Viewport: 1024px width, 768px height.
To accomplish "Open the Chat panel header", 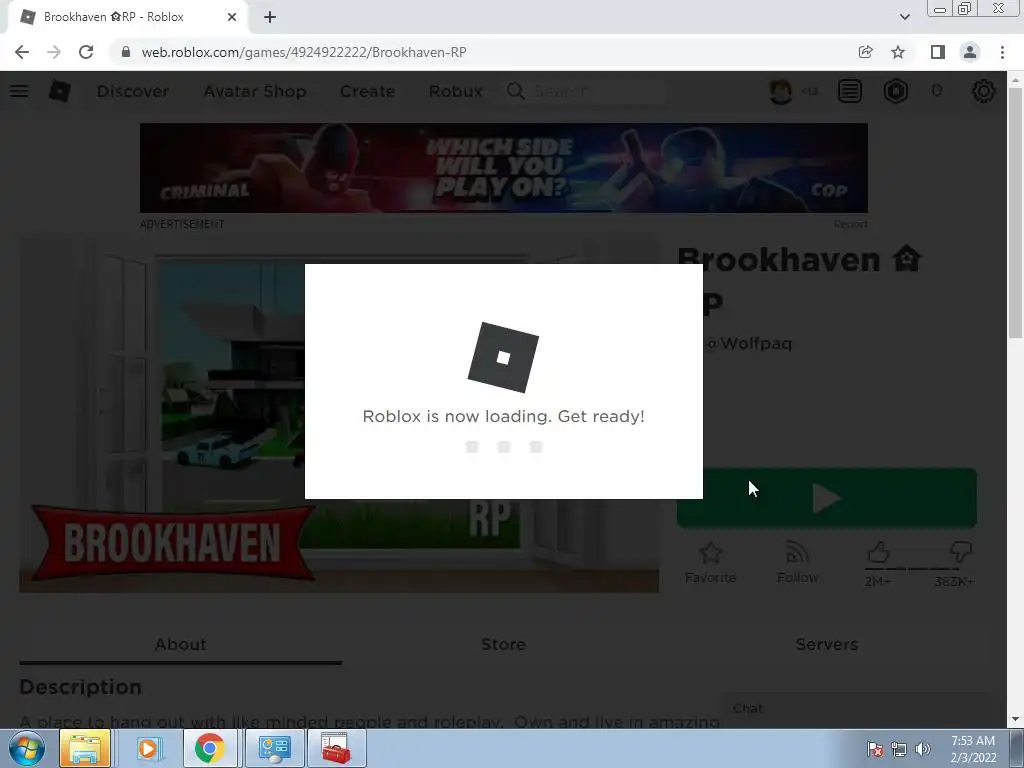I will (x=855, y=709).
